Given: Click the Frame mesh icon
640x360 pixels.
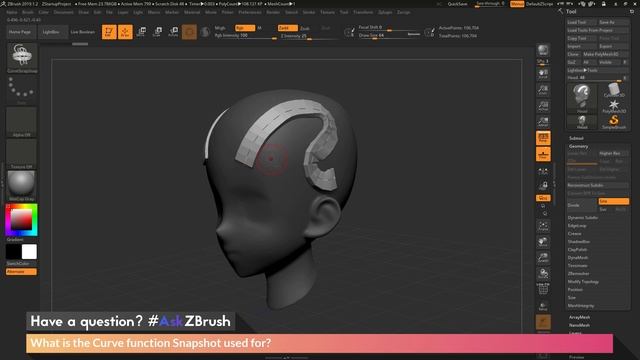Looking at the screenshot, I should 543,227.
